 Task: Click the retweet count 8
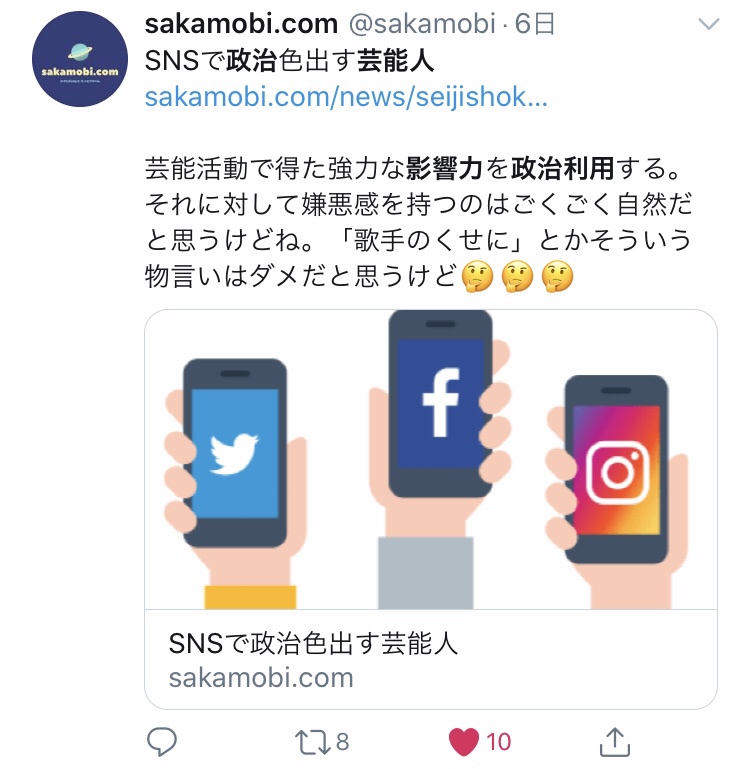342,742
